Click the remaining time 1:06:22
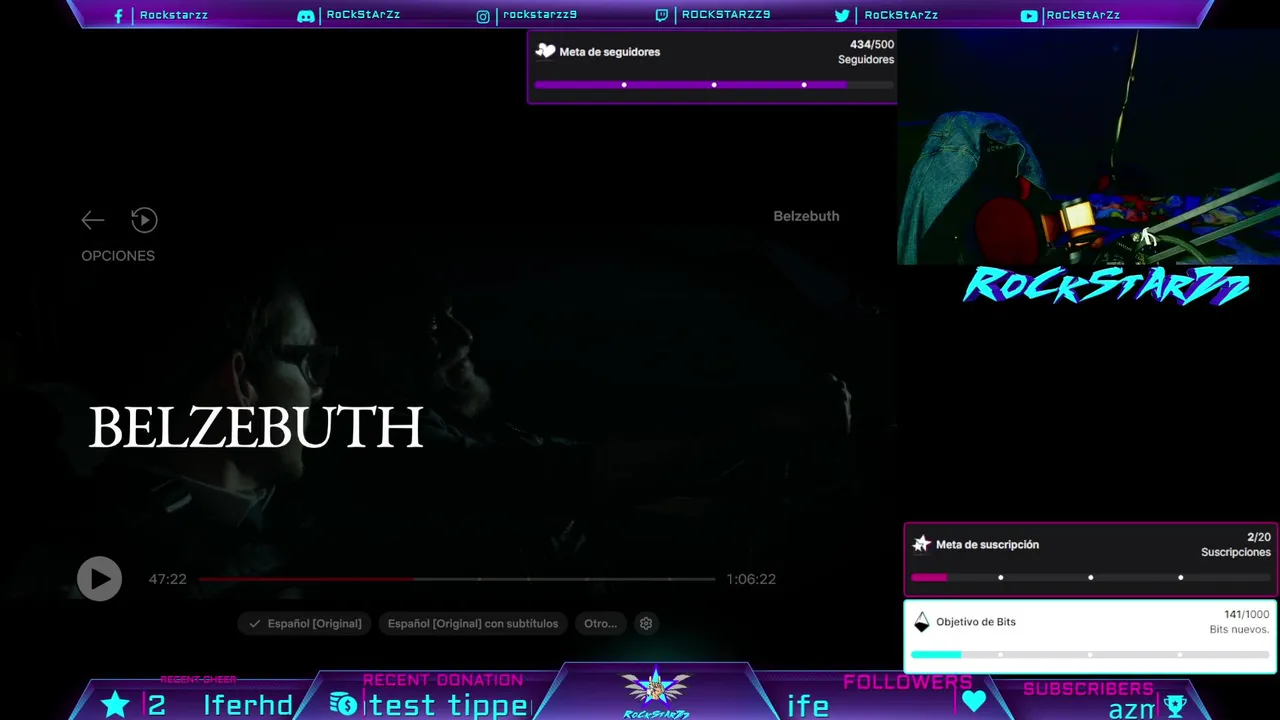Image resolution: width=1280 pixels, height=720 pixels. [x=751, y=579]
